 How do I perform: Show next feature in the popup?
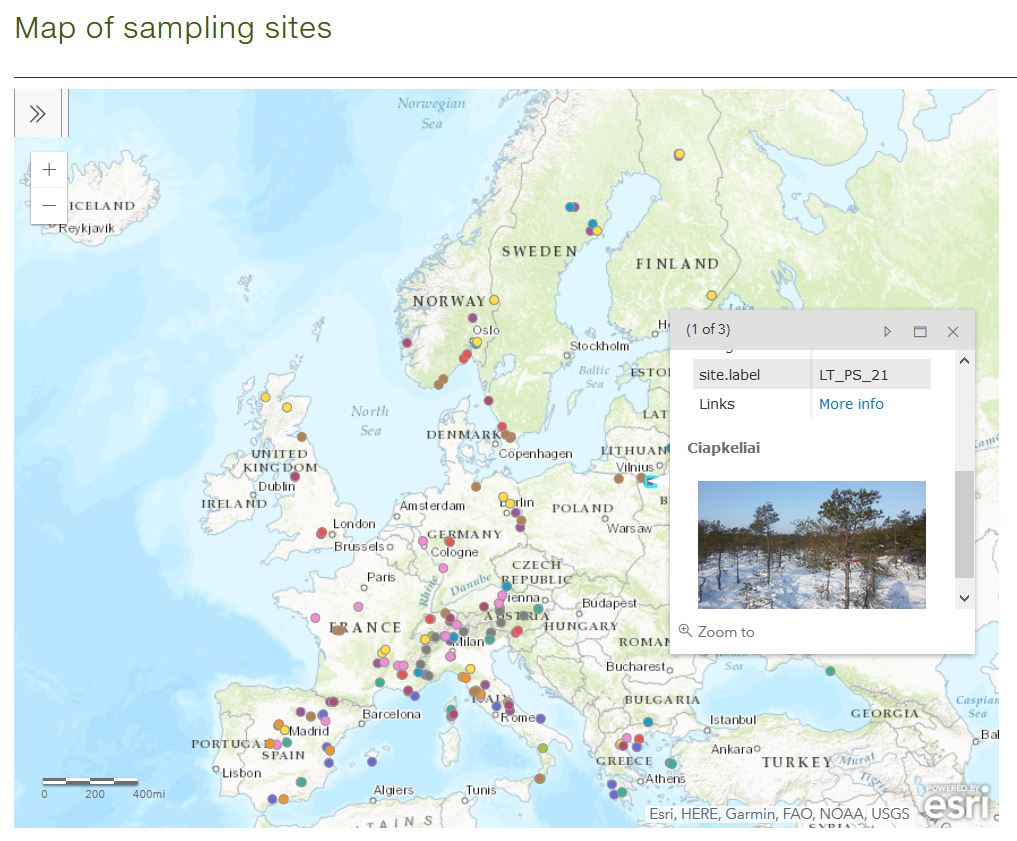point(887,331)
